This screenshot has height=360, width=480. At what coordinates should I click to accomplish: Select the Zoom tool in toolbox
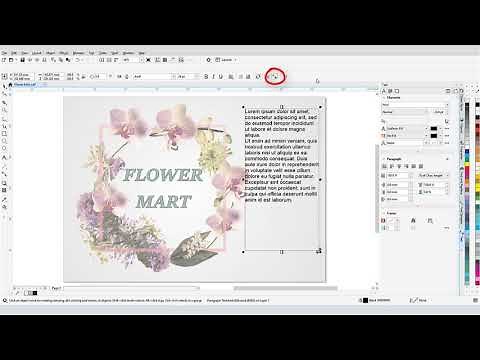[x=4, y=110]
